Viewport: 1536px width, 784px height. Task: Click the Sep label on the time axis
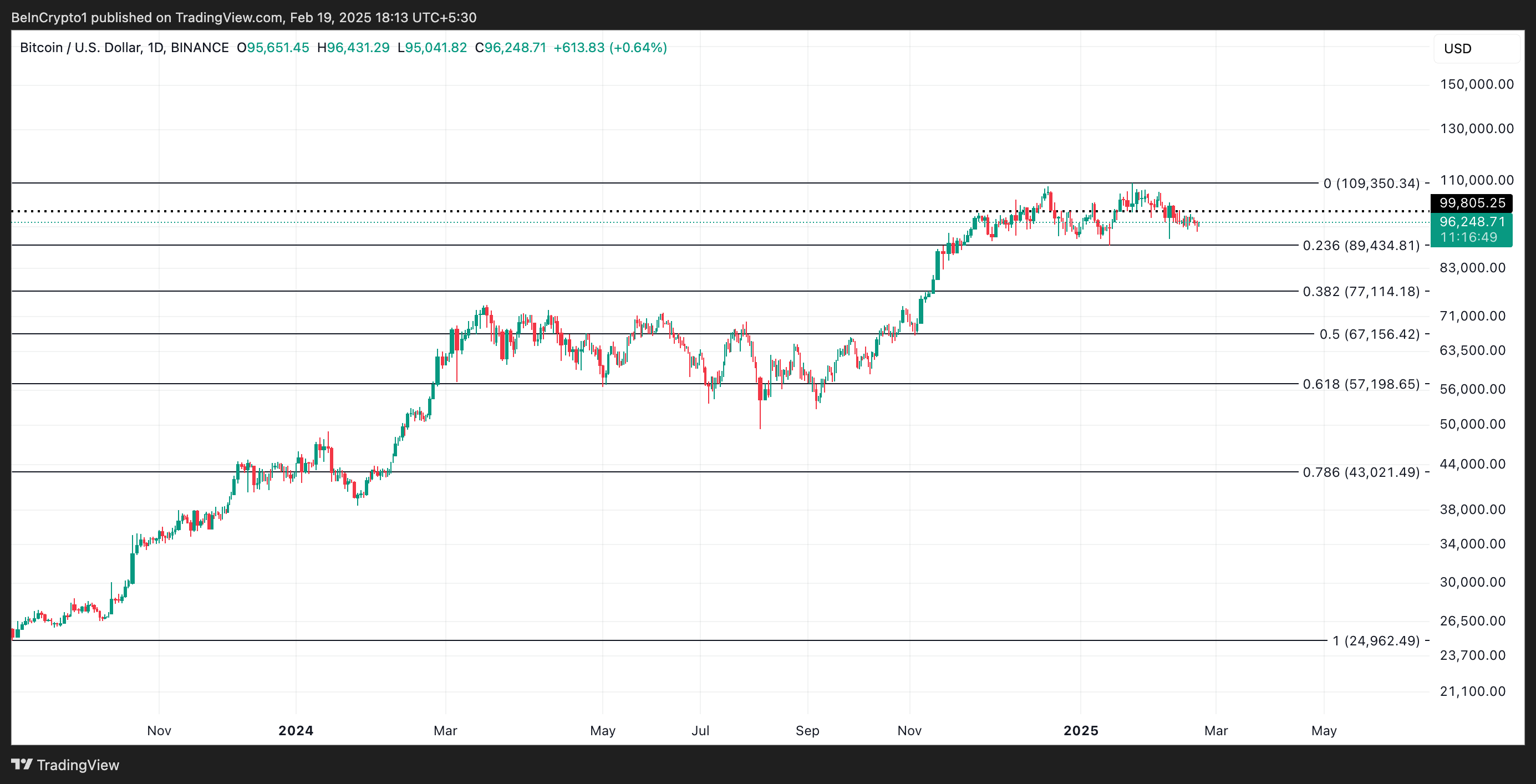(x=807, y=730)
